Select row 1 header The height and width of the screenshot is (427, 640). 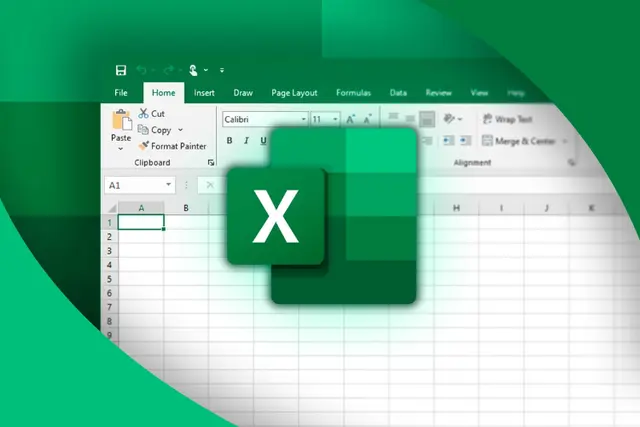coord(109,222)
